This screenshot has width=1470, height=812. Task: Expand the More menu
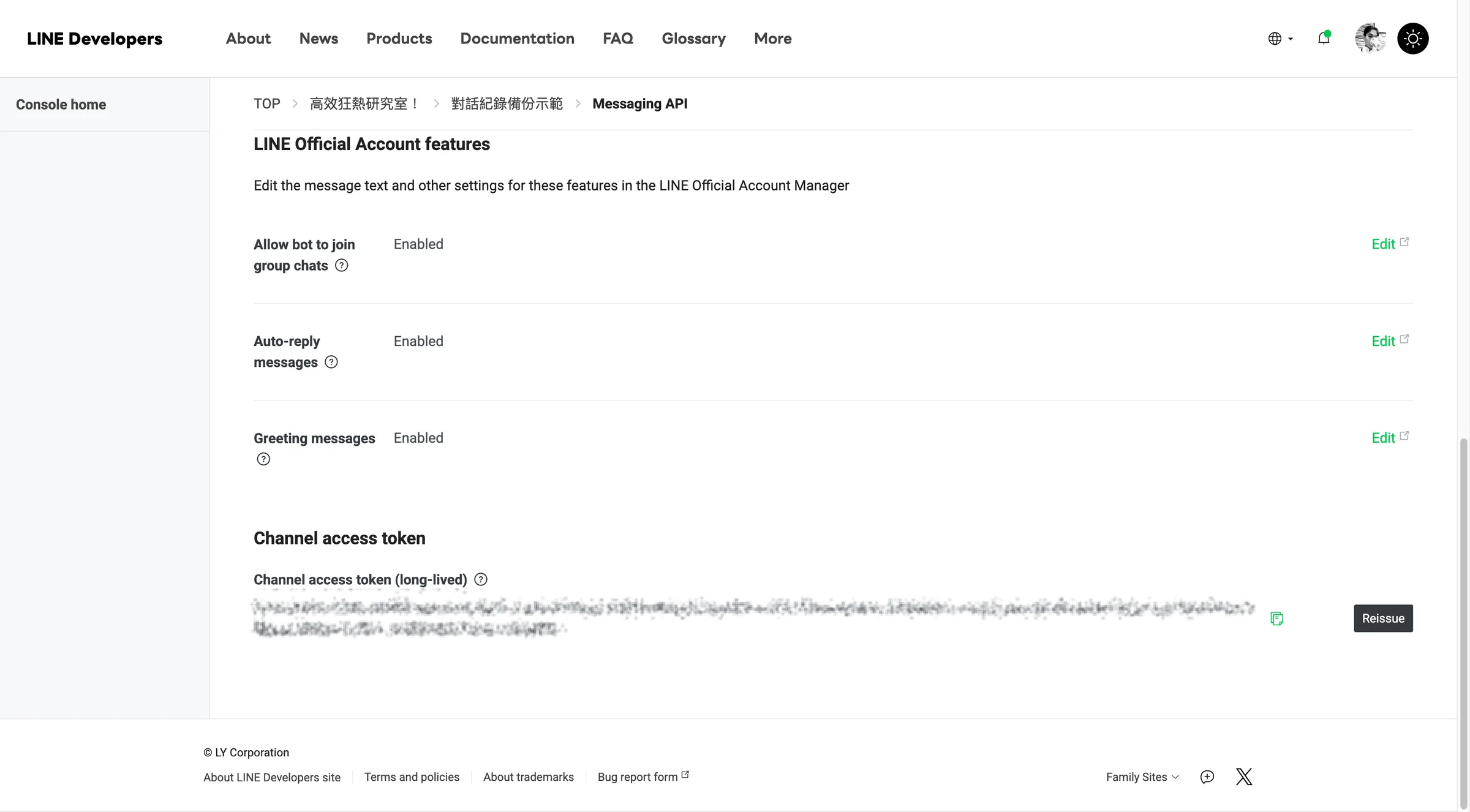(x=773, y=39)
